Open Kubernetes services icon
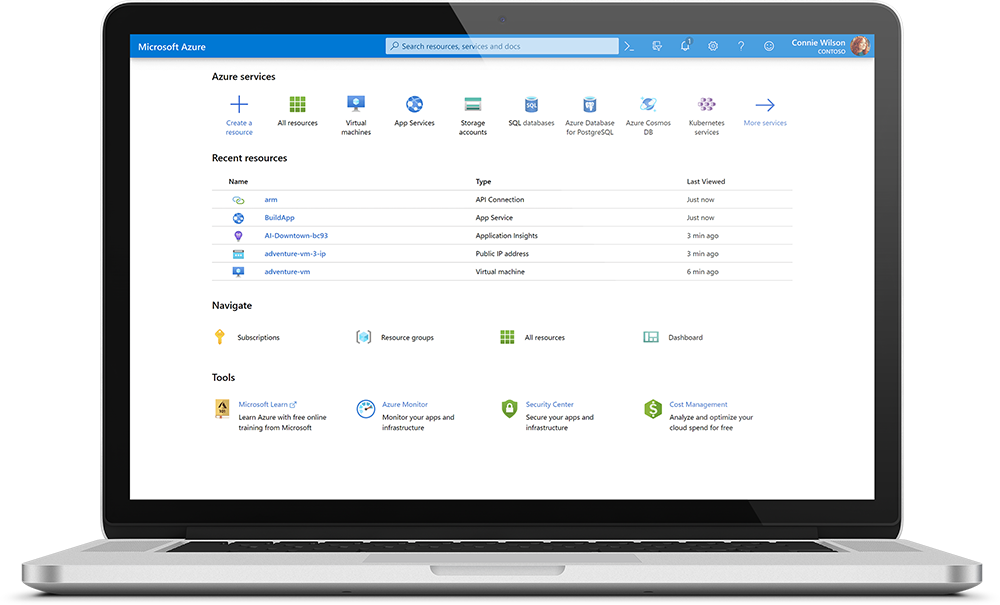 707,104
